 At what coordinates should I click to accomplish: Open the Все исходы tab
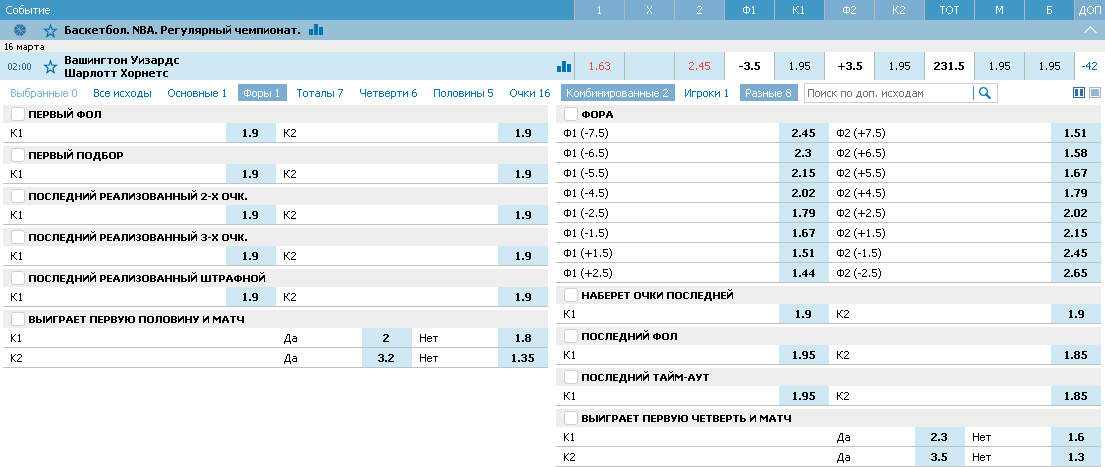click(123, 93)
